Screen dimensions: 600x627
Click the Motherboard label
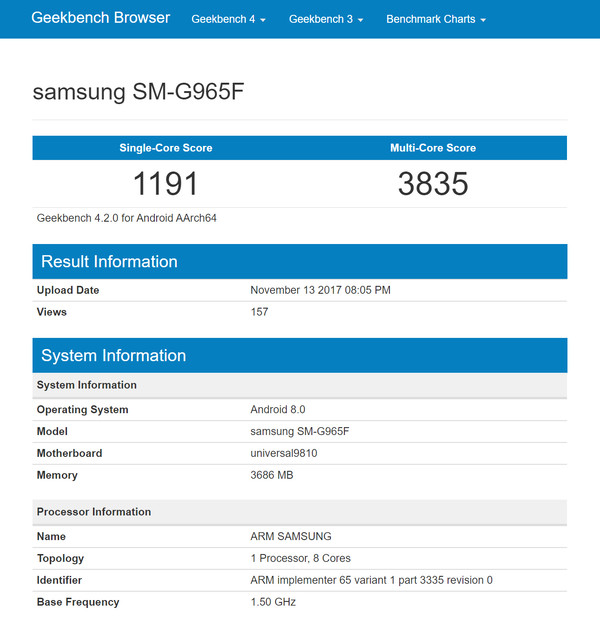pyautogui.click(x=70, y=453)
